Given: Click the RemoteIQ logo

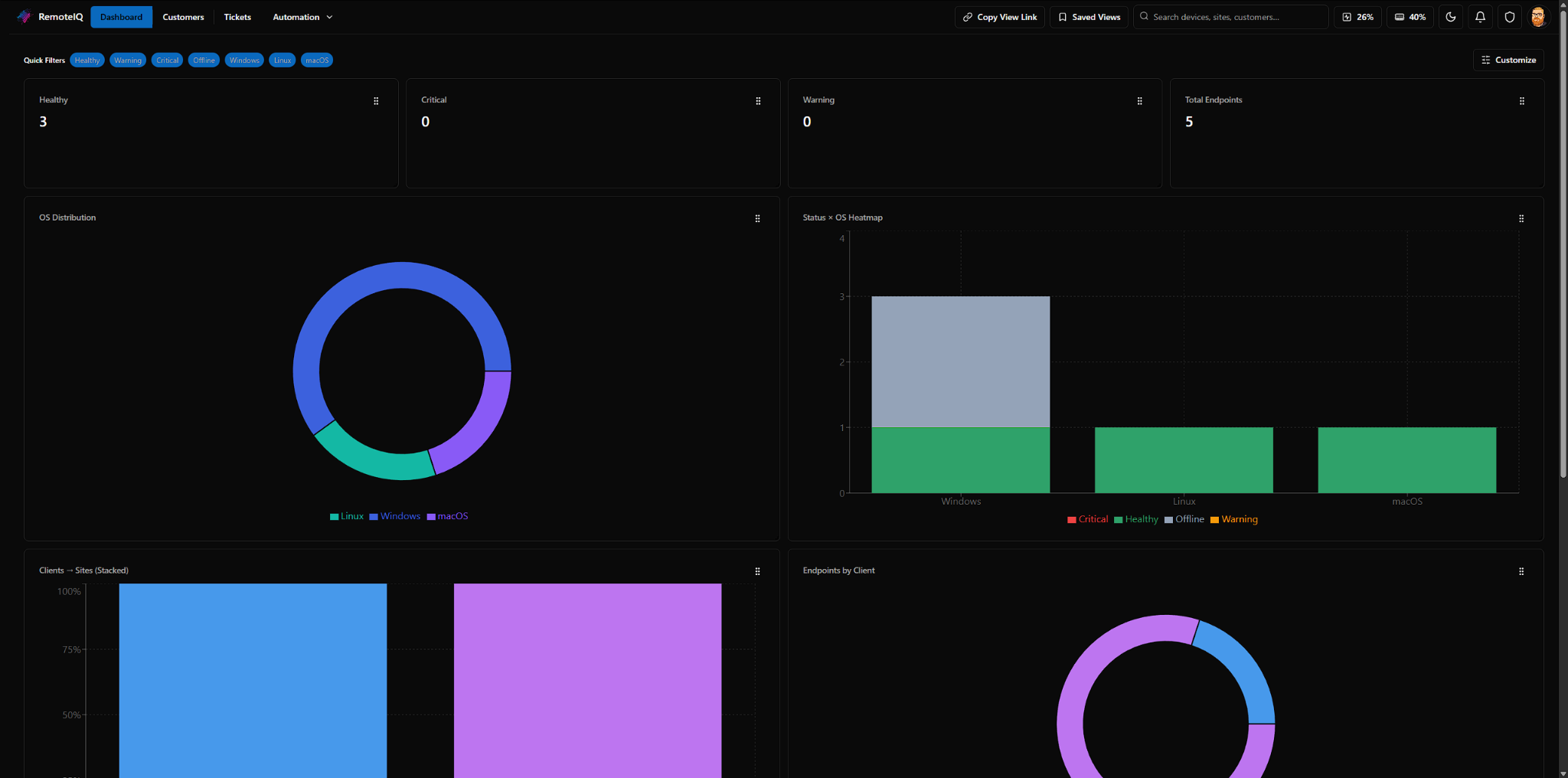Looking at the screenshot, I should (x=50, y=16).
